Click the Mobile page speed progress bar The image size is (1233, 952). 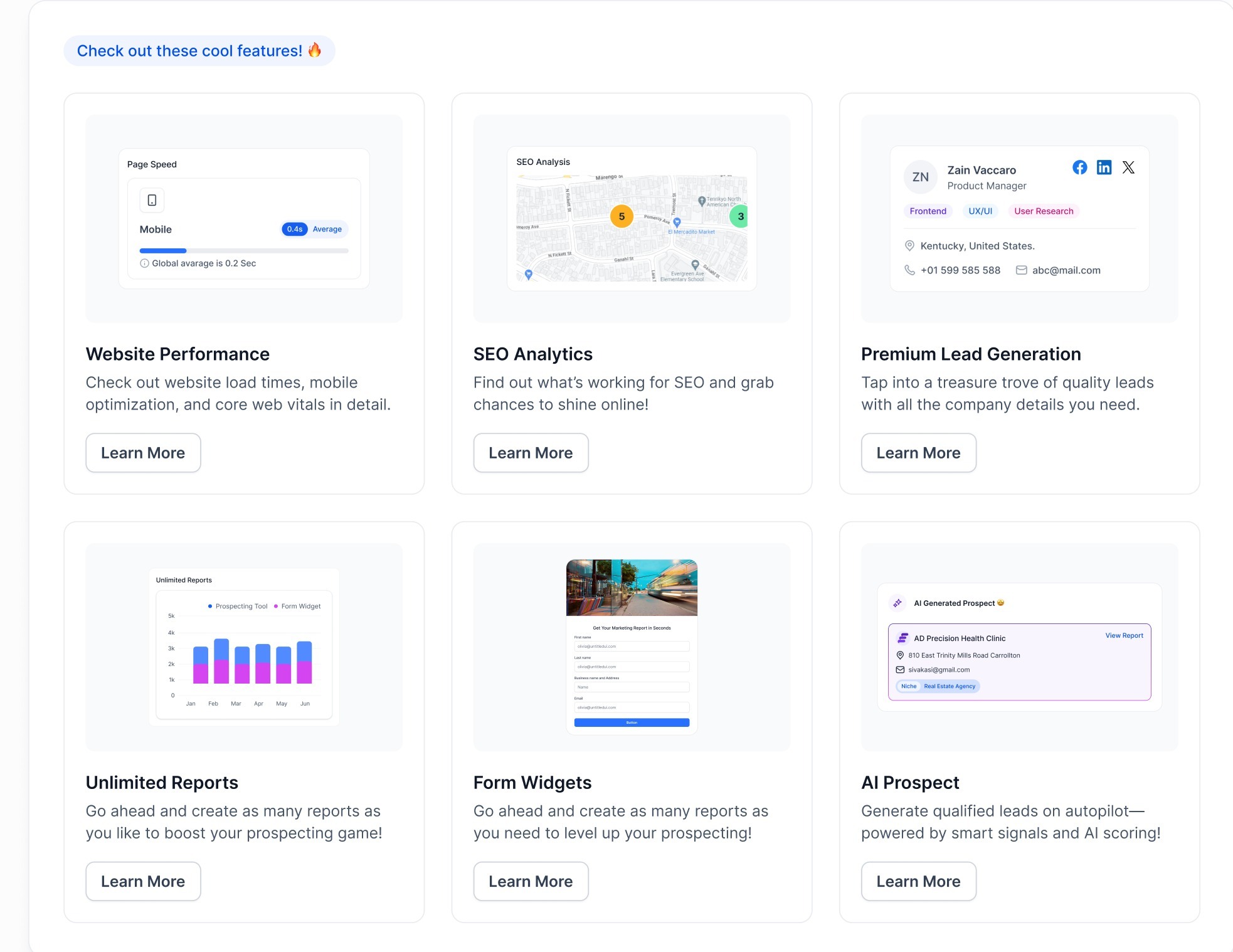pos(244,251)
